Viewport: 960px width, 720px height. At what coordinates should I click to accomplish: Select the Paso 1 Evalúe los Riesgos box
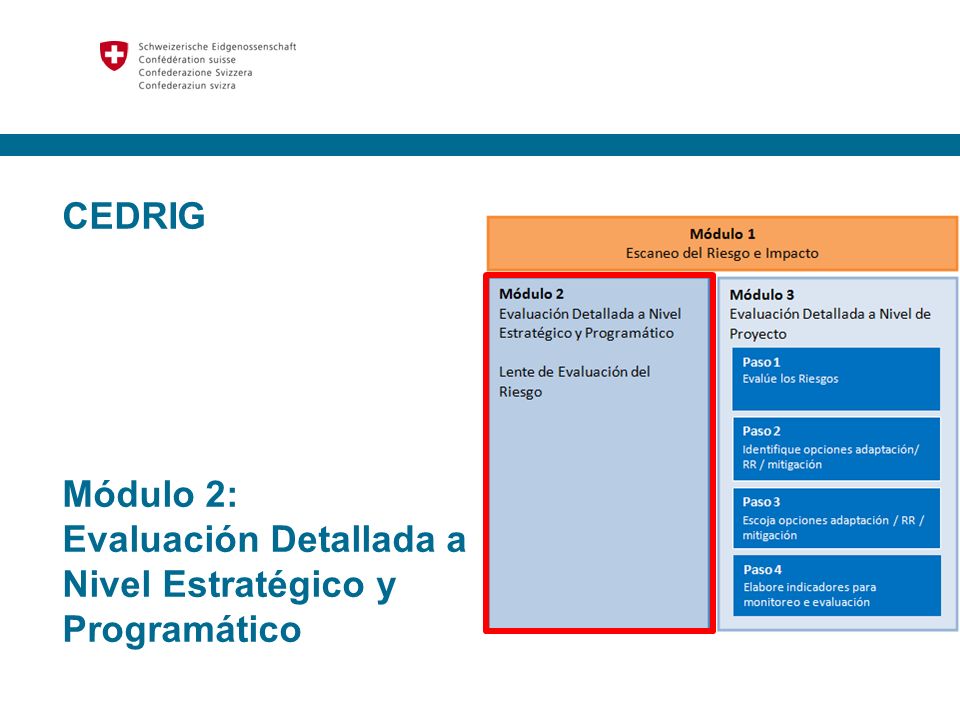click(x=836, y=379)
